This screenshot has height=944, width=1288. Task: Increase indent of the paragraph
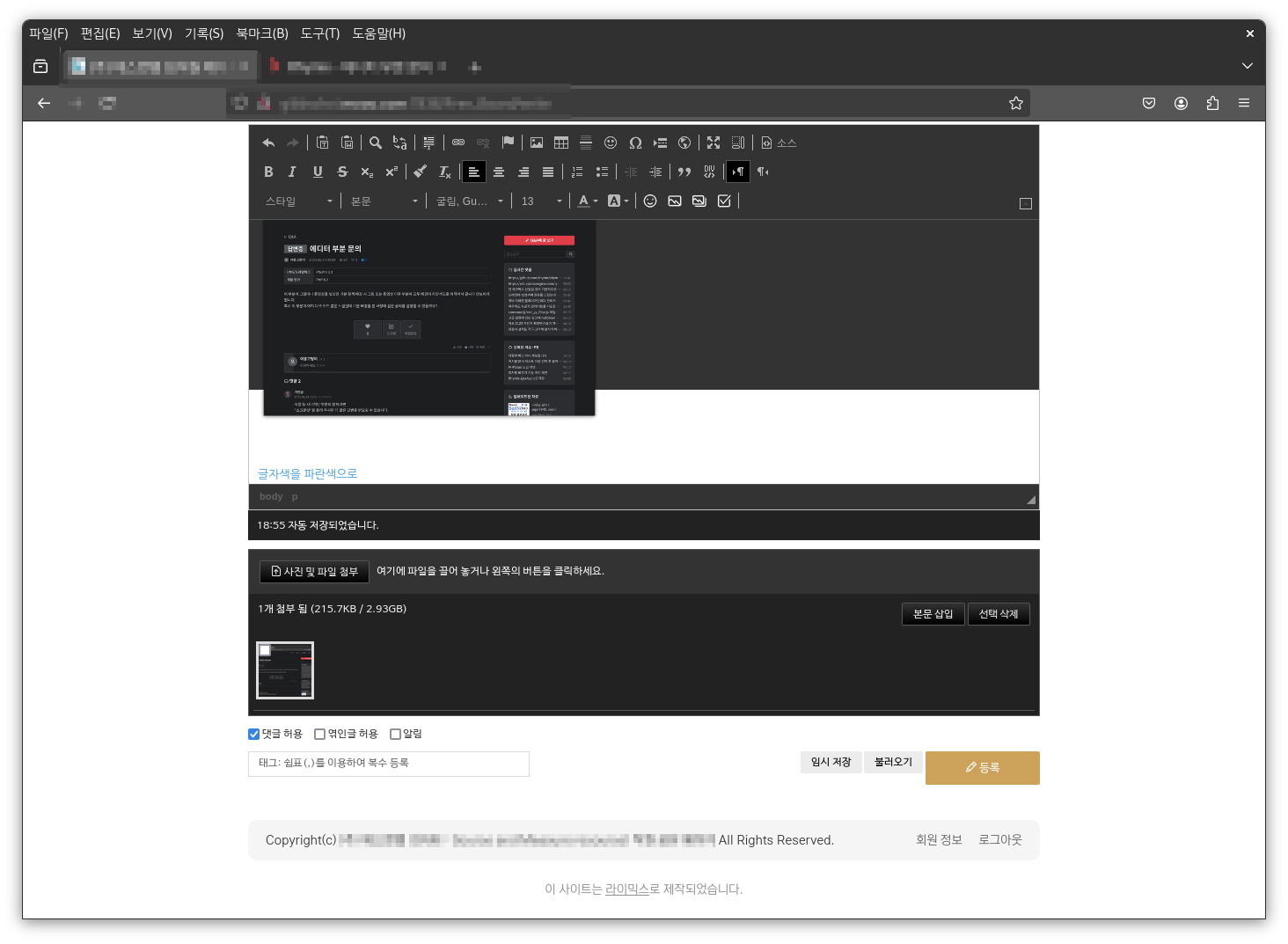coord(655,172)
